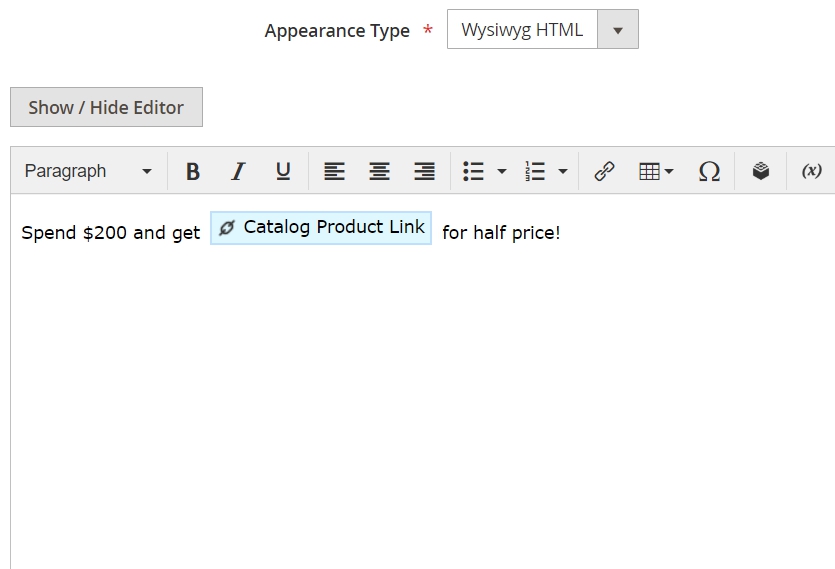835x569 pixels.
Task: Open the Appearance Type select box
Action: 543,29
